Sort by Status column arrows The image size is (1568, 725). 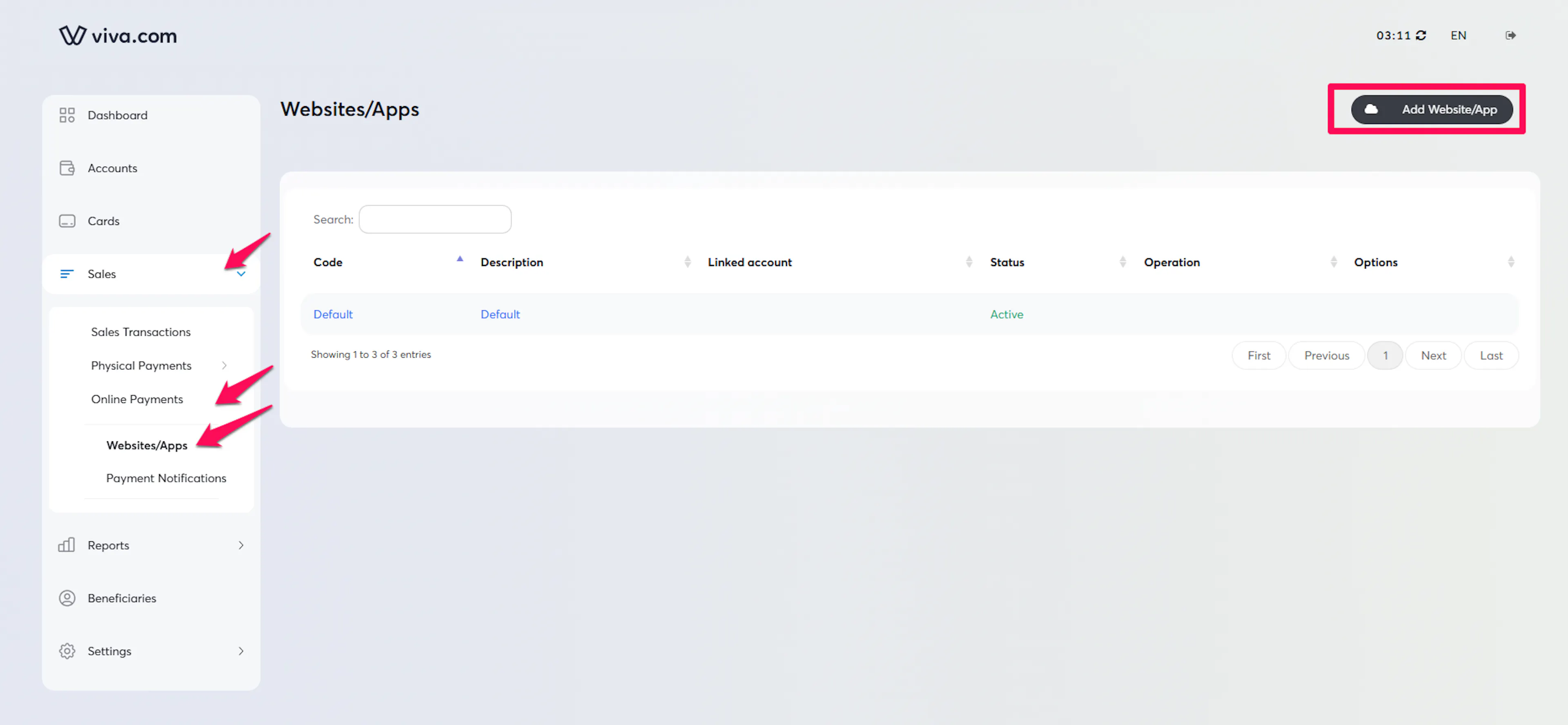[1123, 262]
